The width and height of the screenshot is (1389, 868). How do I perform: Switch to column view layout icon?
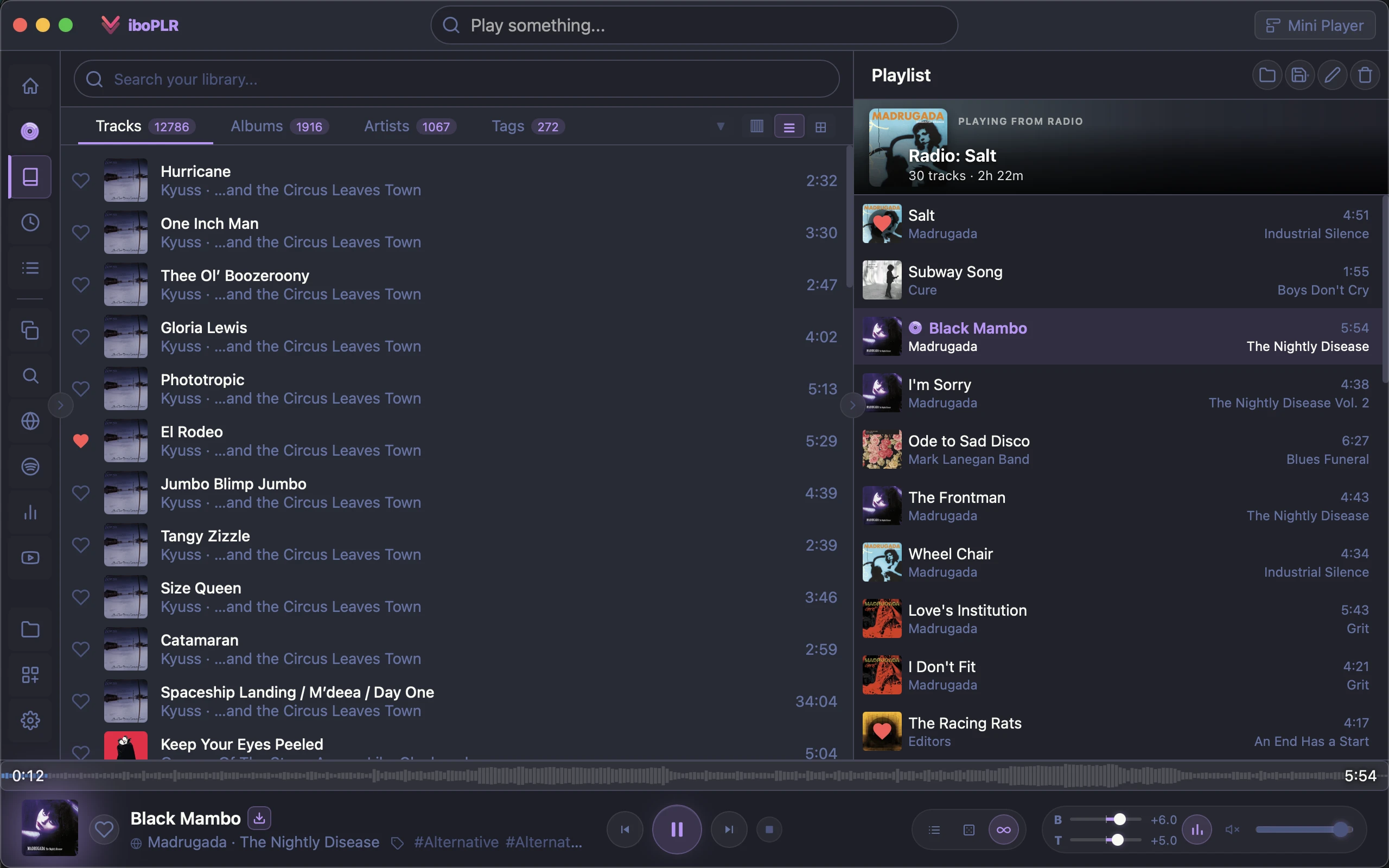coord(756,126)
